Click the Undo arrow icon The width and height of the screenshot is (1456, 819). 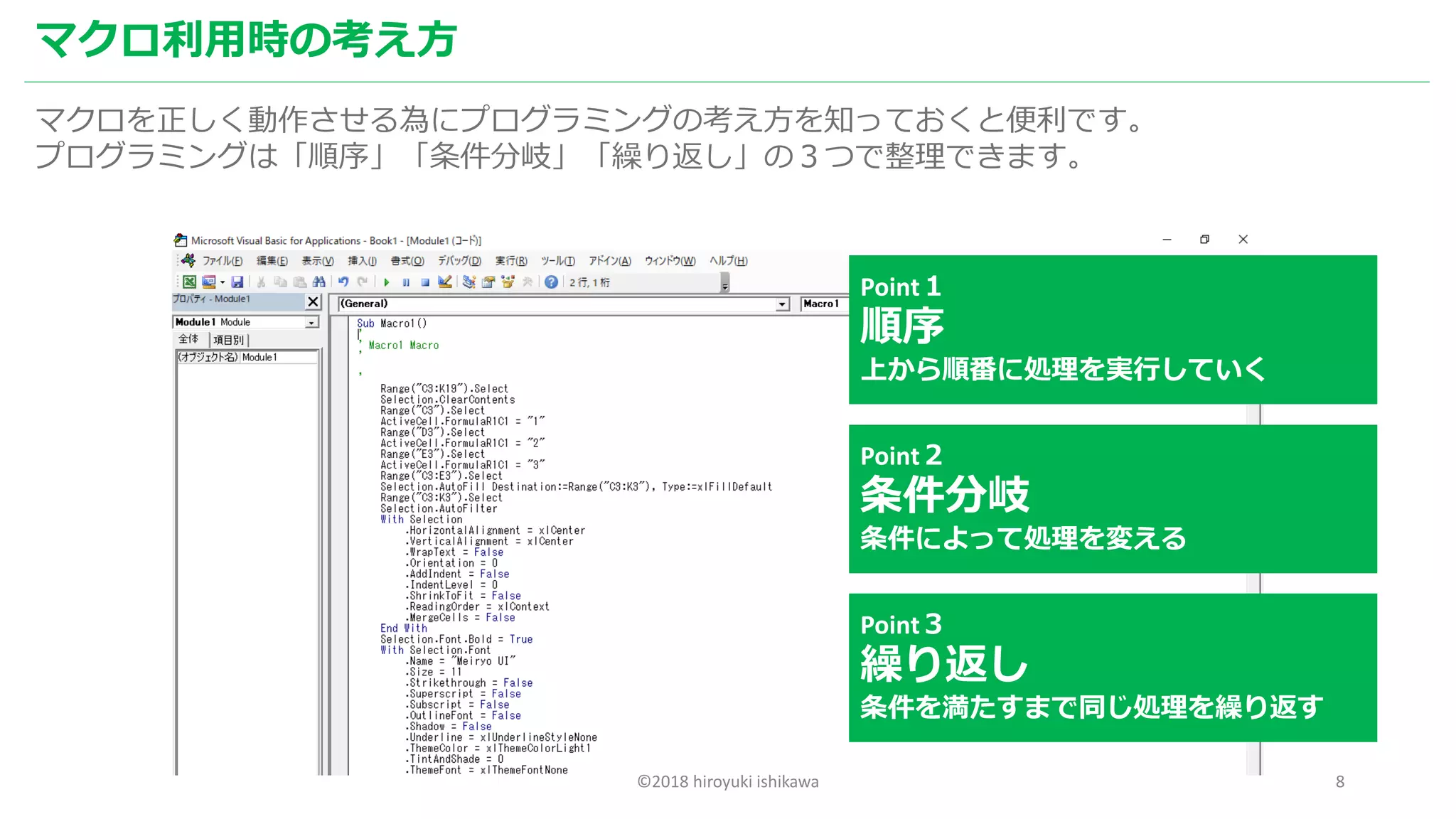[x=343, y=282]
